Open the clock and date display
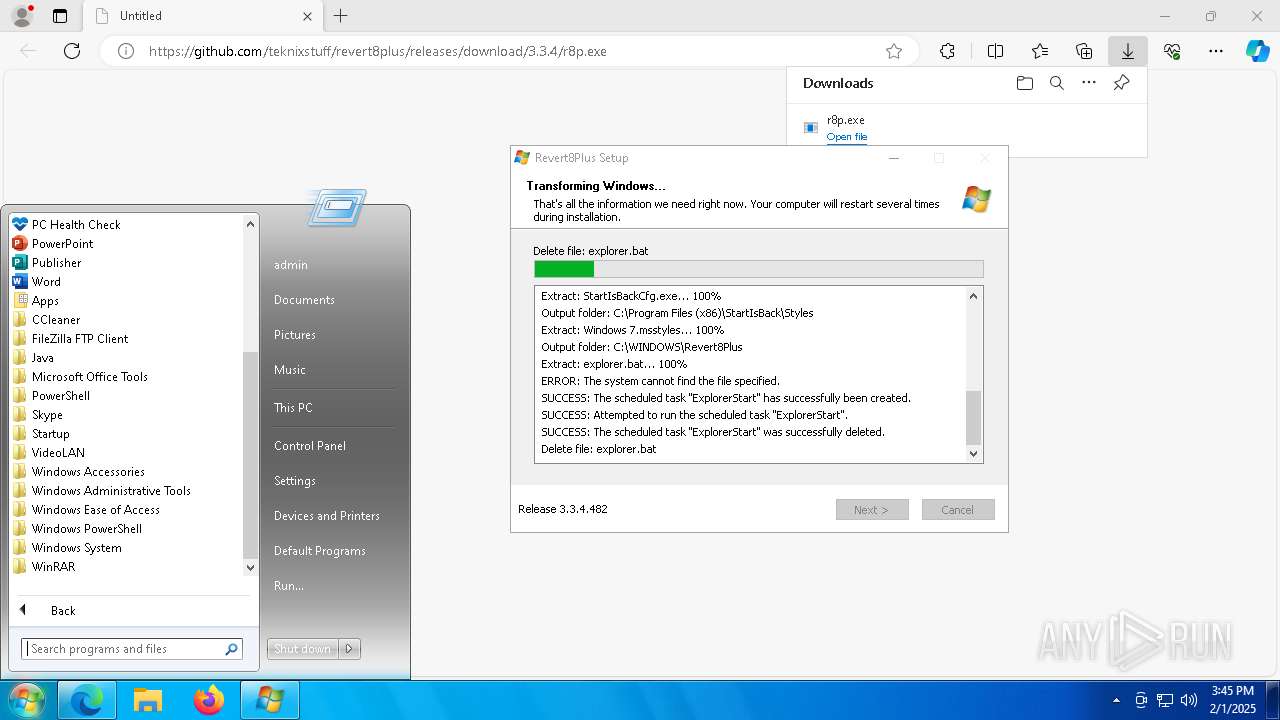The height and width of the screenshot is (720, 1280). pyautogui.click(x=1232, y=699)
